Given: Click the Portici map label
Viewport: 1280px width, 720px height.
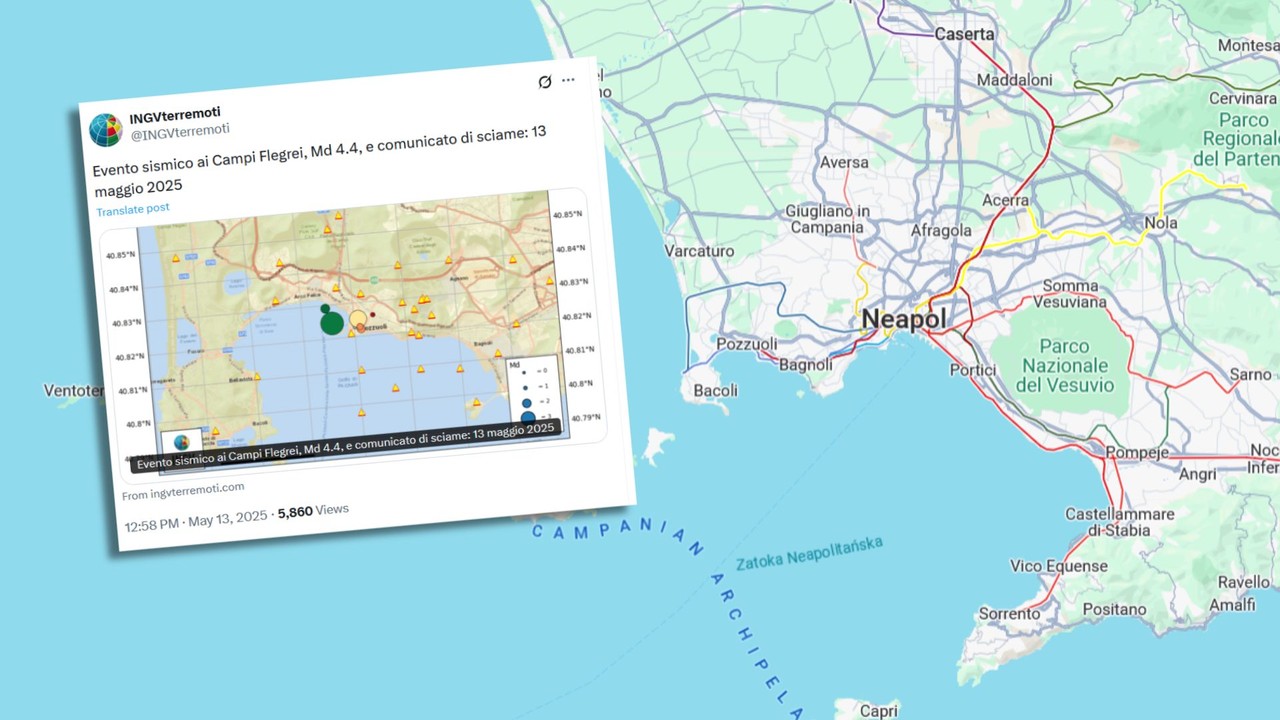Looking at the screenshot, I should pos(973,370).
